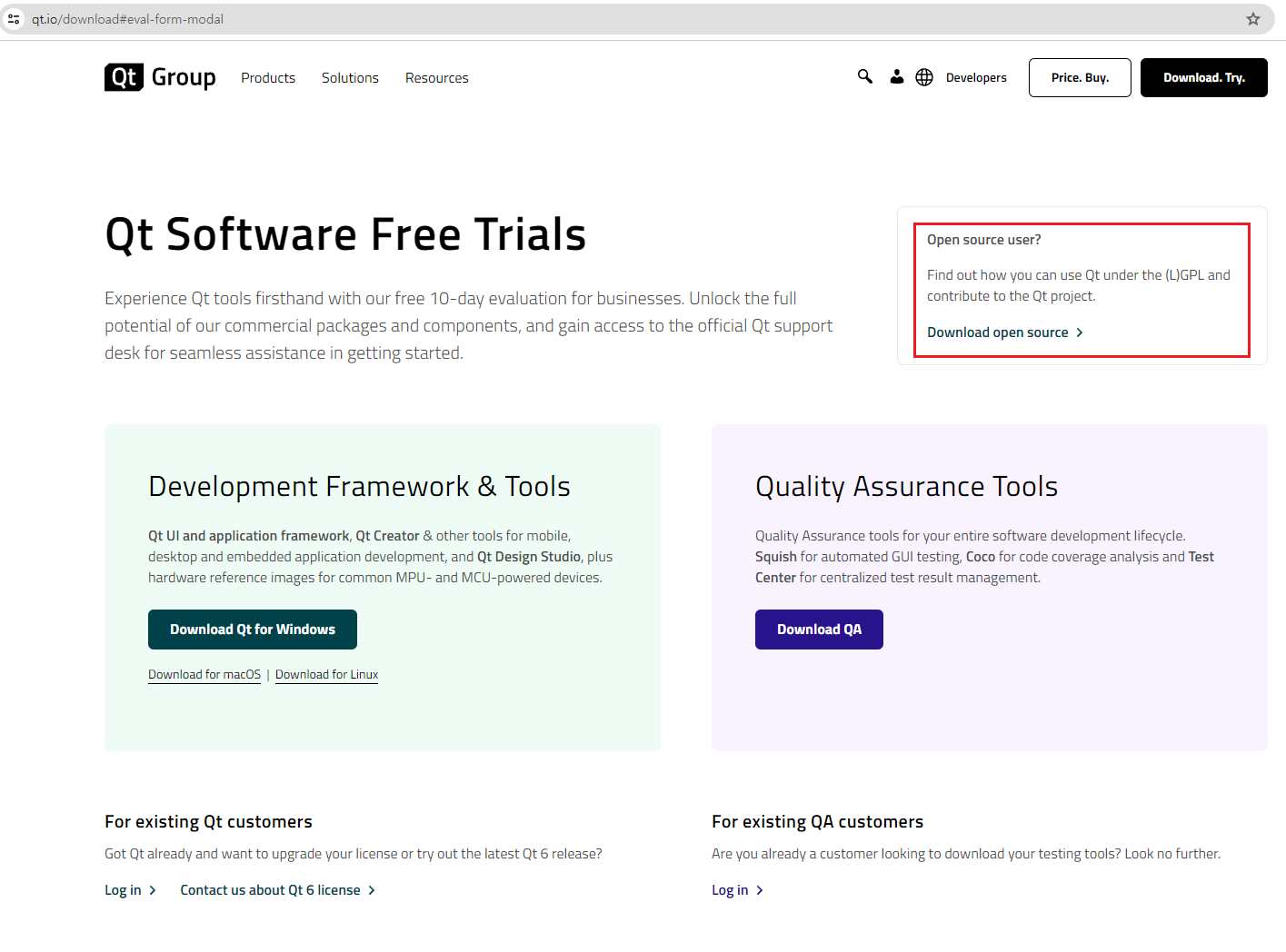Click the Price. Buy. button

point(1080,77)
